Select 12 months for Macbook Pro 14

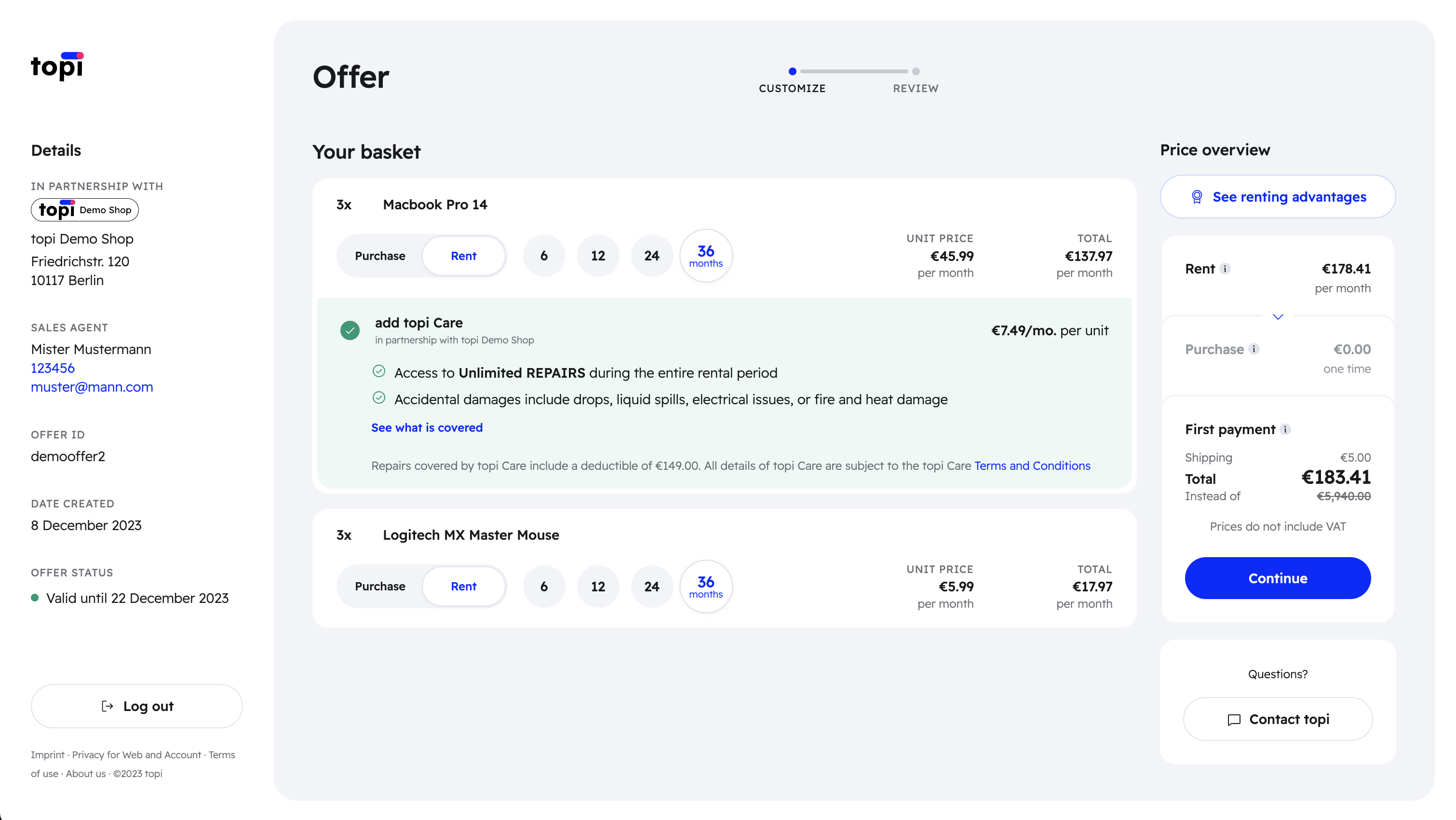pyautogui.click(x=598, y=256)
